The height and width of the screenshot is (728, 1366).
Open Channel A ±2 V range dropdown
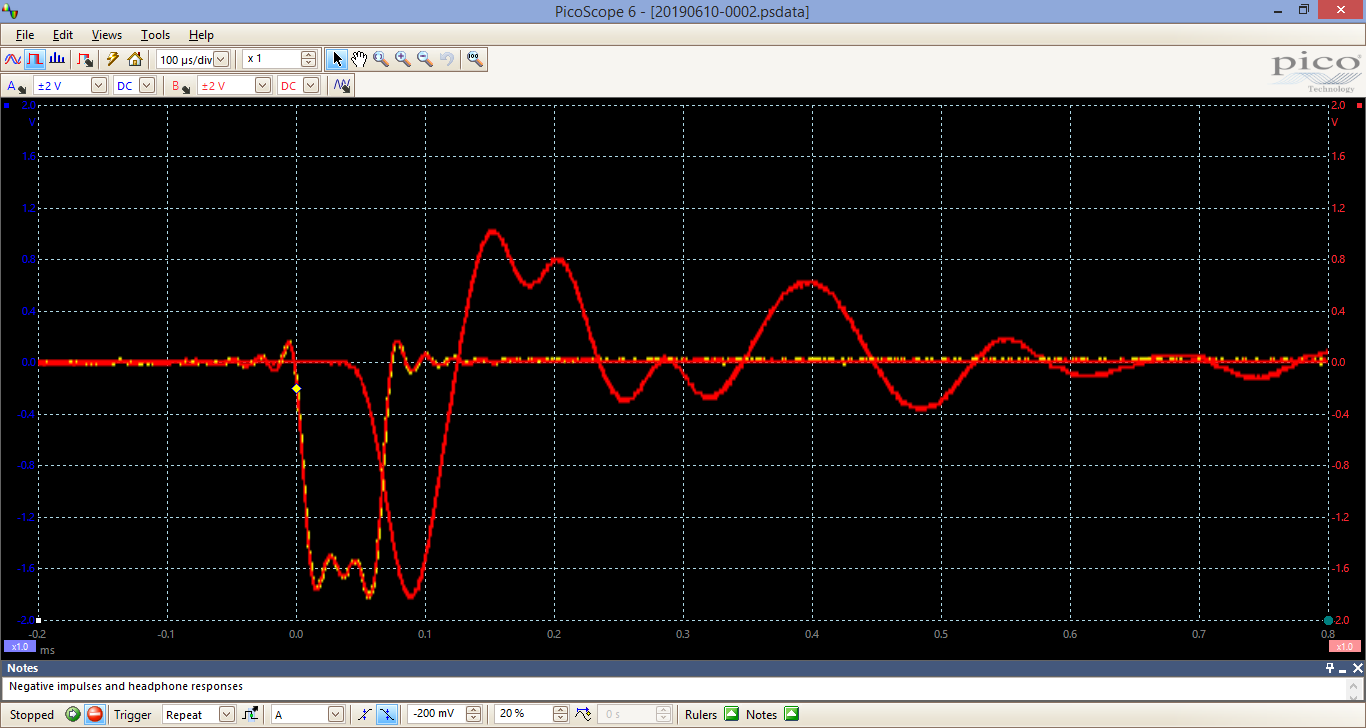[99, 86]
